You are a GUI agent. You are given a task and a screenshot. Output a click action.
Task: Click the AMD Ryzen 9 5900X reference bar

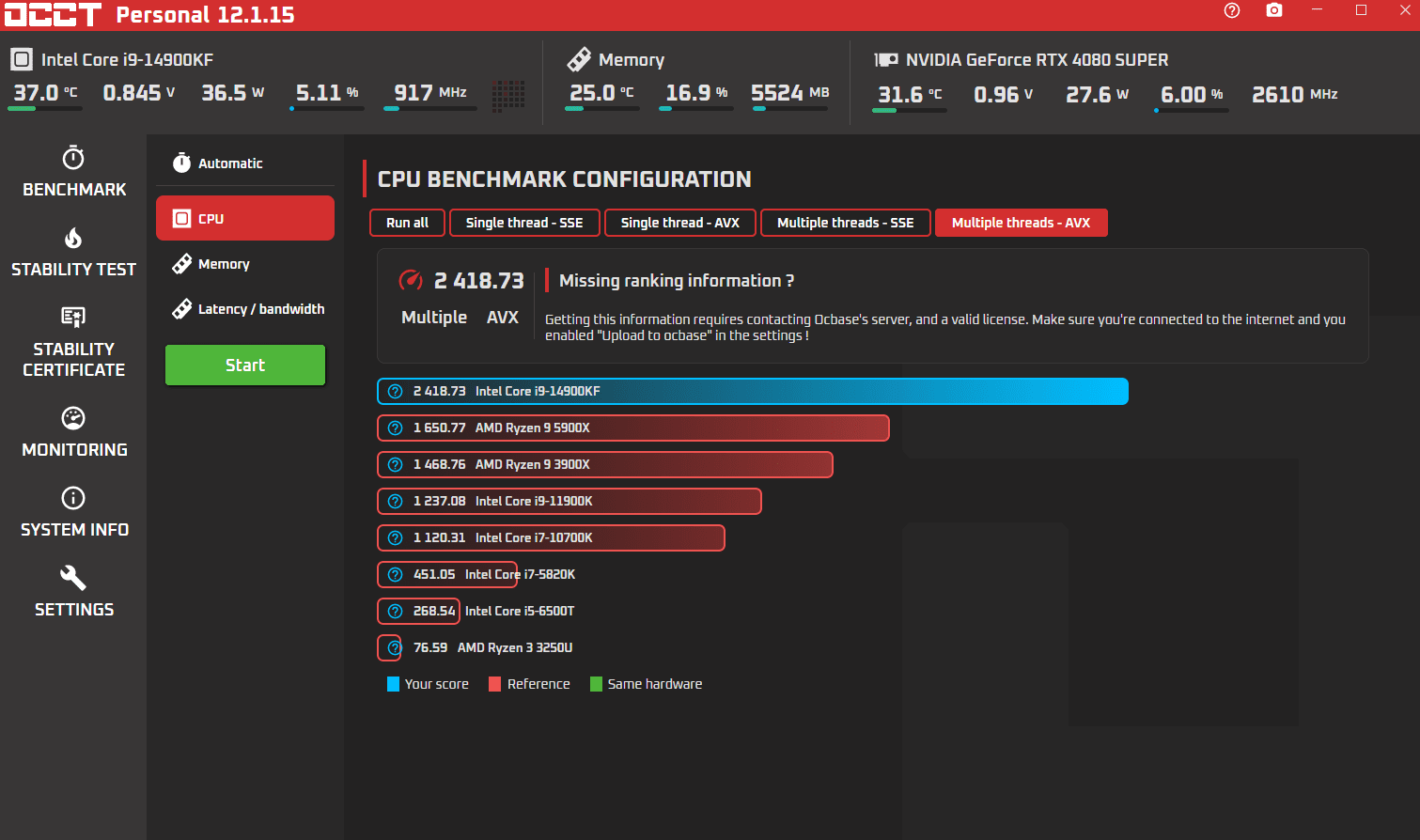633,428
